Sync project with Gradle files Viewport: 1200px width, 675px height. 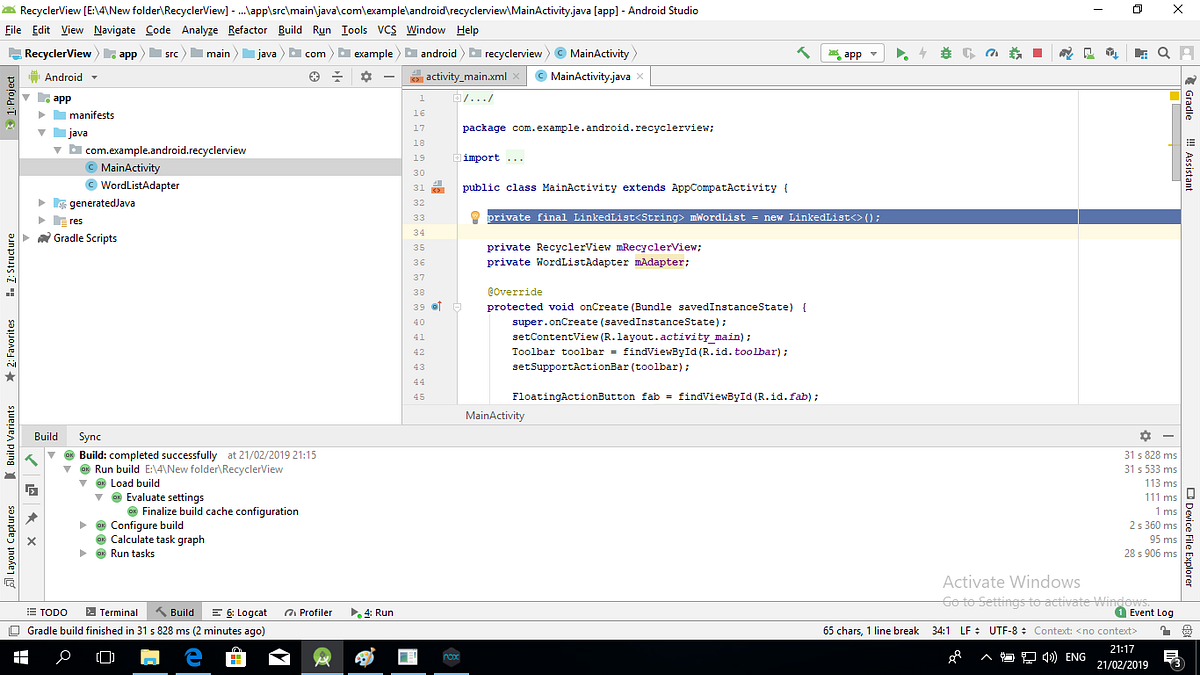pos(1066,53)
